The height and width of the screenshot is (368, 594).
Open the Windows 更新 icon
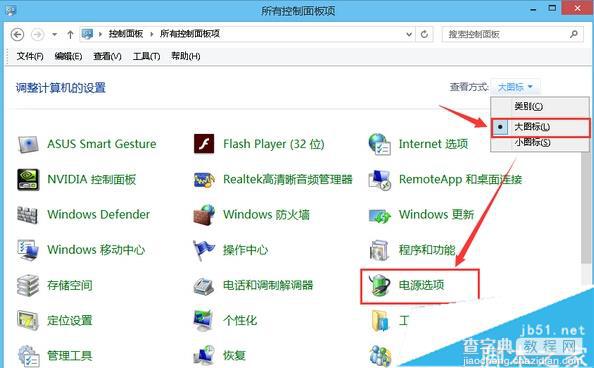coord(379,216)
